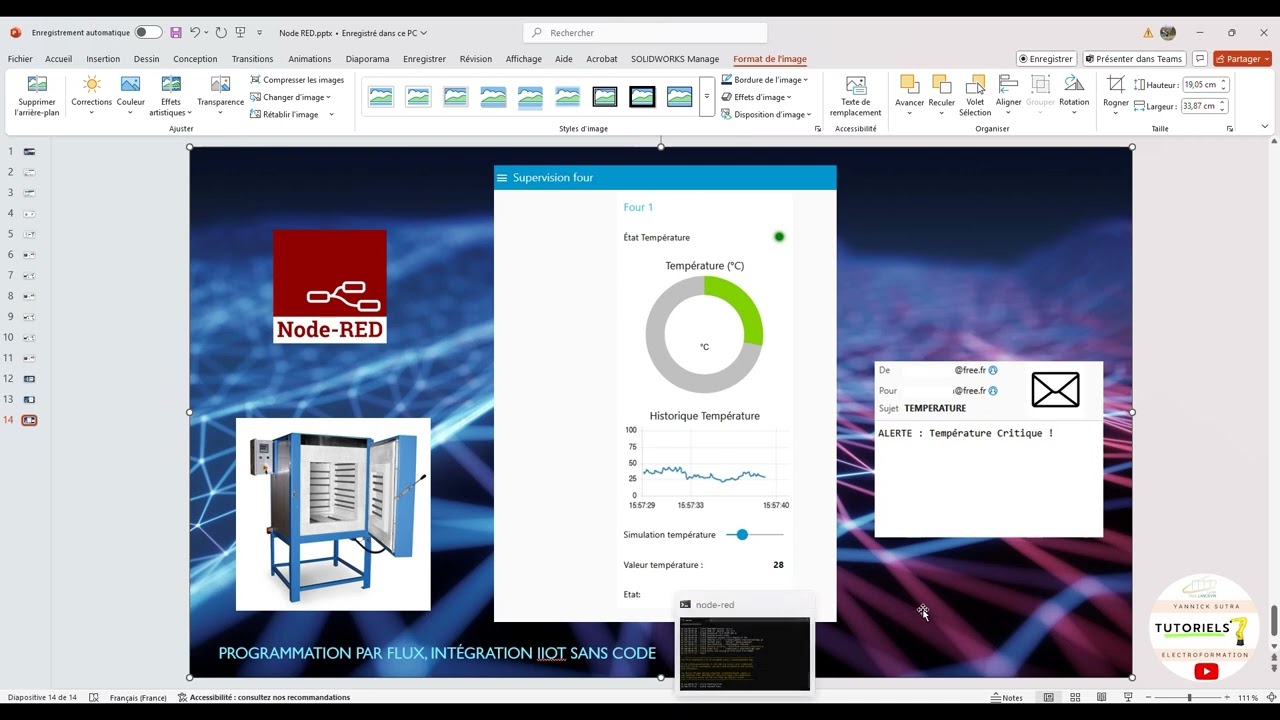Expand the picture styles gallery
Viewport: 1280px width, 720px height.
coord(707,97)
